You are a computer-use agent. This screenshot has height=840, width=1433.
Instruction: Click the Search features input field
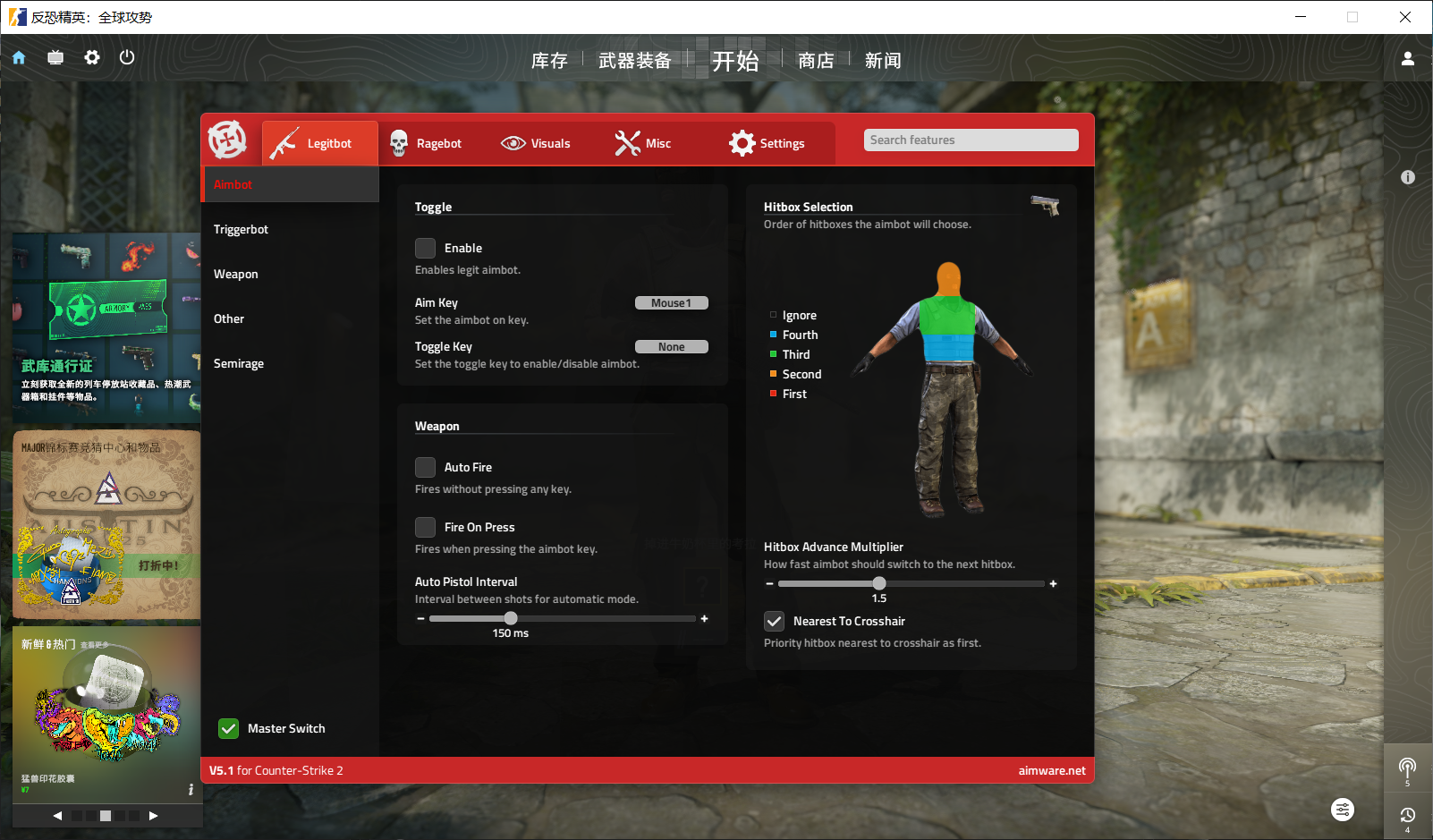pyautogui.click(x=971, y=140)
